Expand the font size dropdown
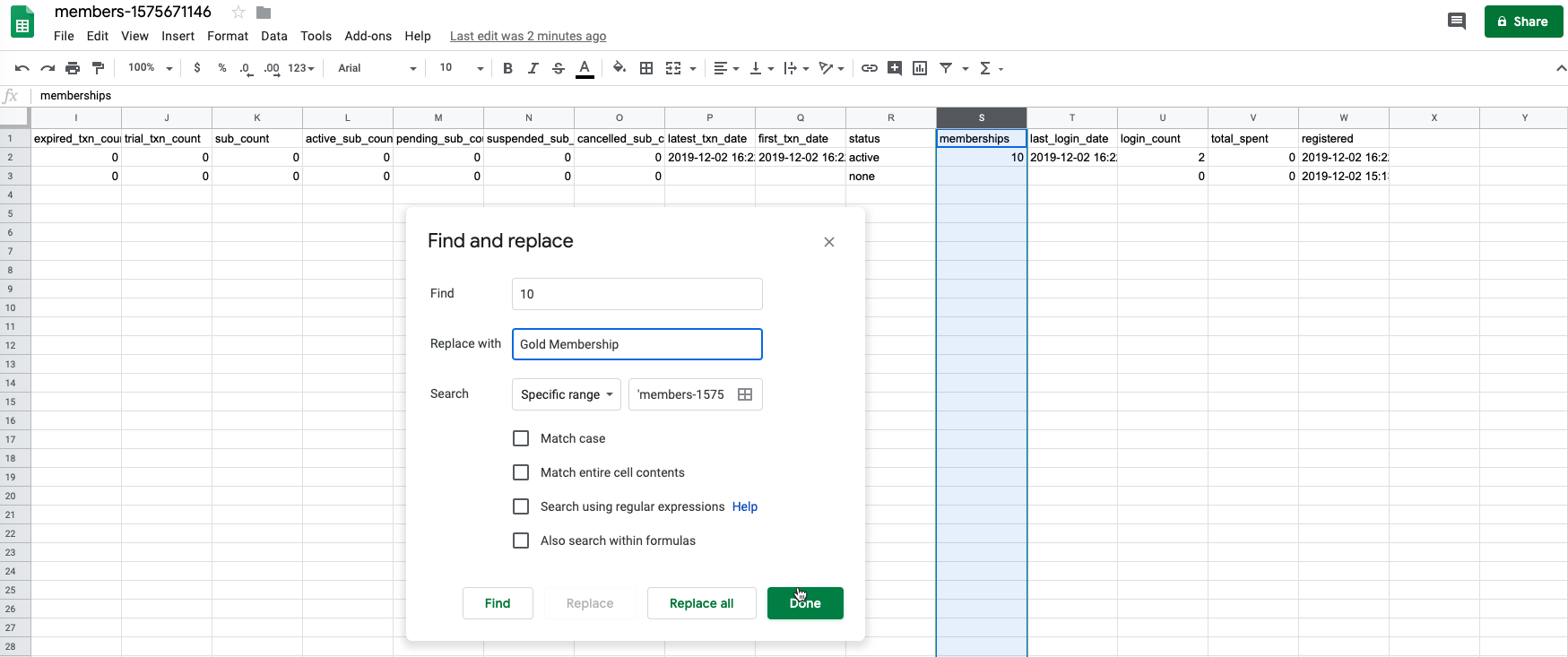Image resolution: width=1568 pixels, height=657 pixels. pos(462,68)
